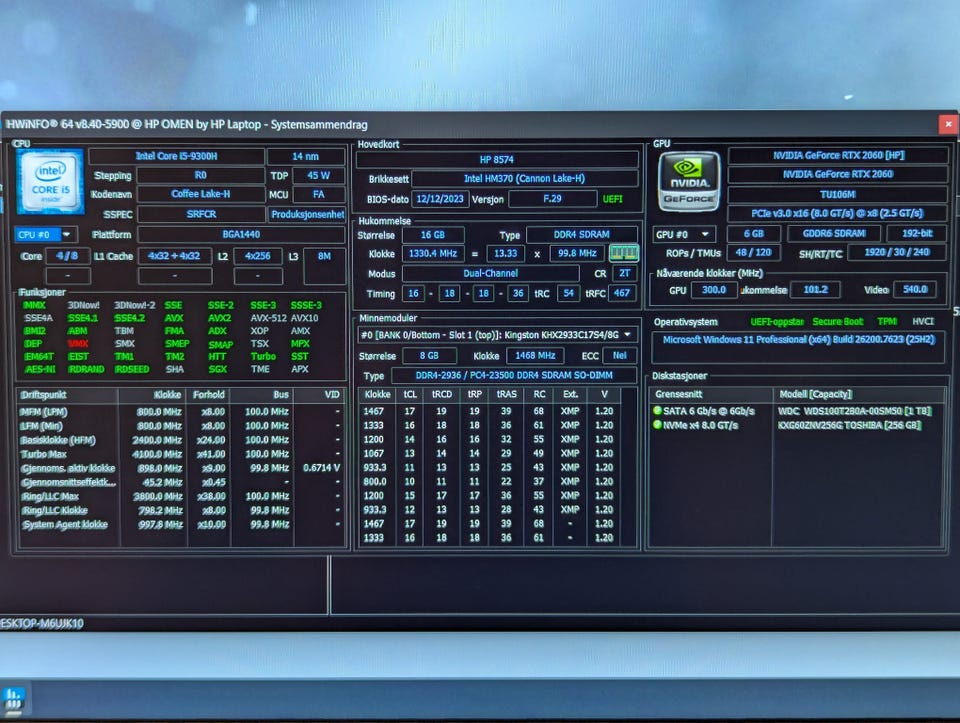The image size is (960, 723).
Task: Click the ROPs / TMUs 48 / 120 value
Action: (754, 252)
